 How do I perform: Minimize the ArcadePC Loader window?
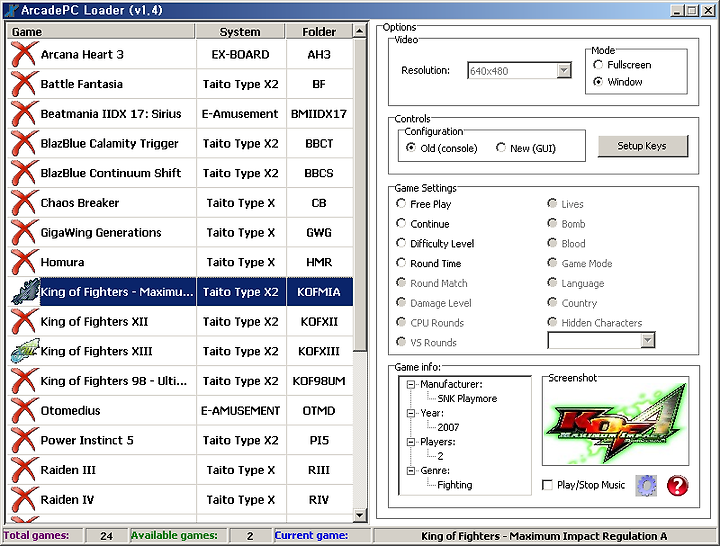coord(677,10)
